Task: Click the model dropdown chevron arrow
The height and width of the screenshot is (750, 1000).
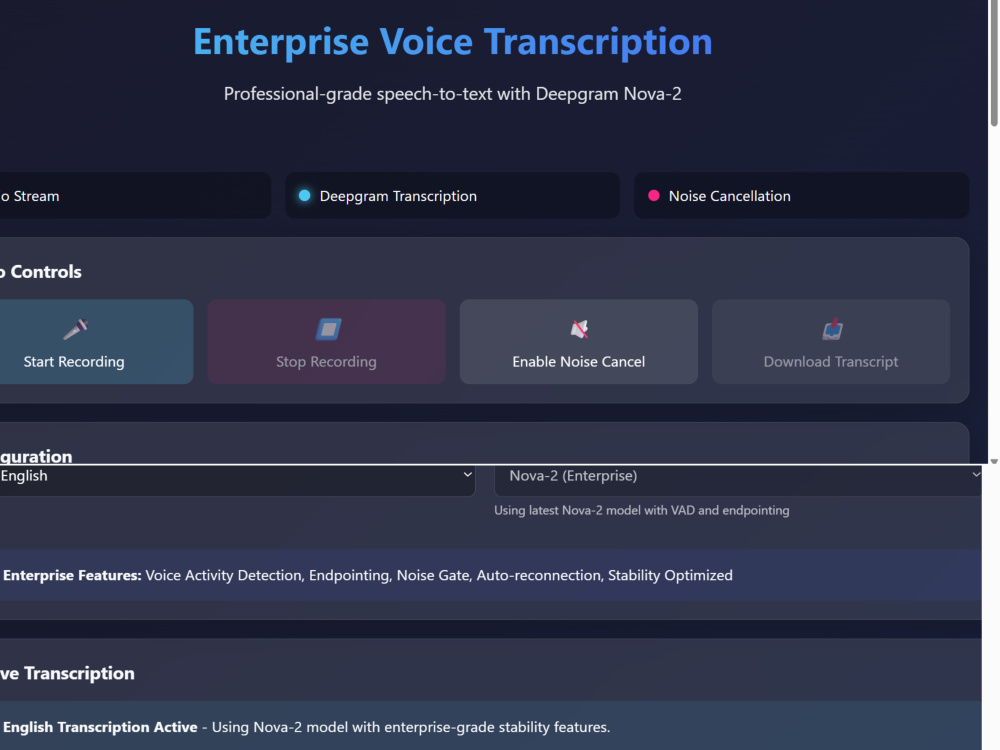Action: (x=976, y=474)
